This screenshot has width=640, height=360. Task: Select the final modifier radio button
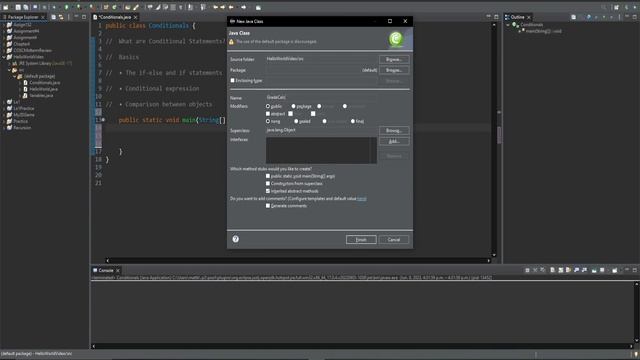tap(353, 121)
